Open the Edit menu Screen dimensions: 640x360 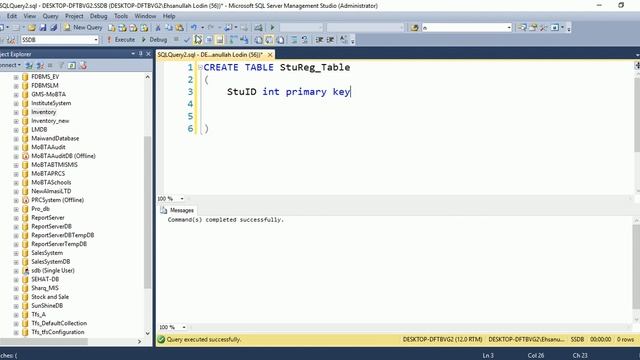12,16
